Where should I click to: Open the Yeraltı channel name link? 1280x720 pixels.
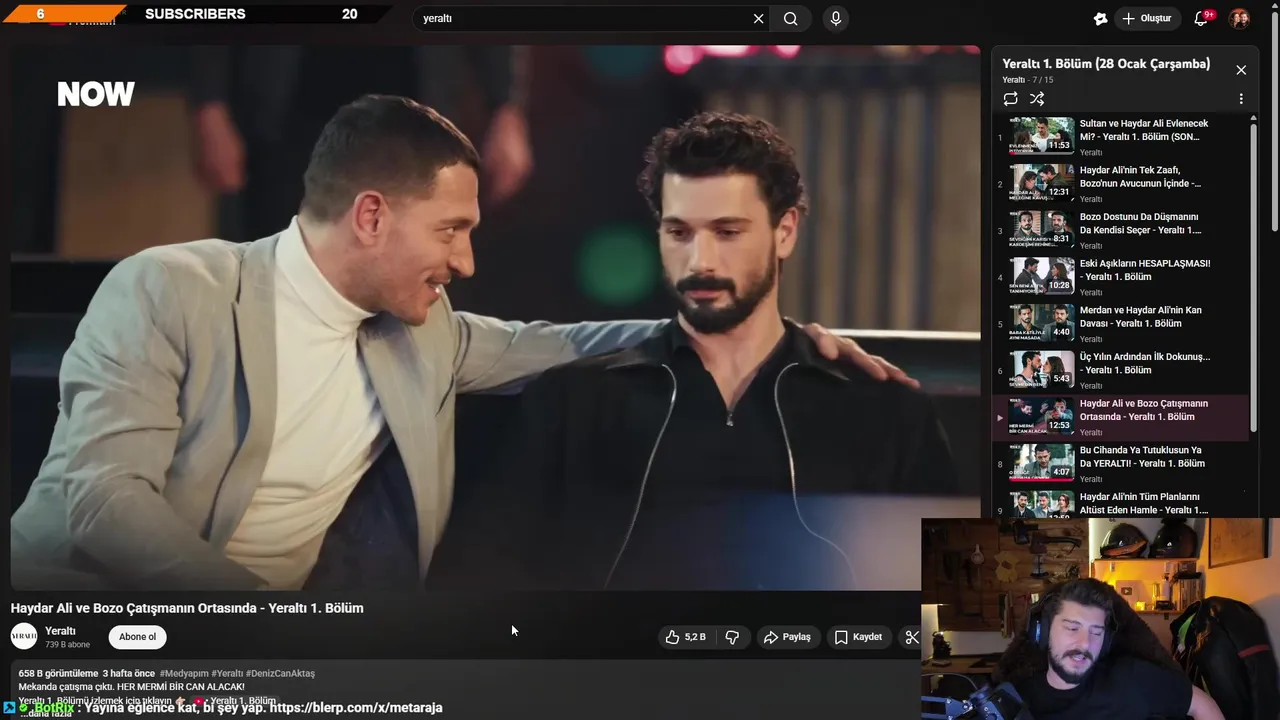click(x=60, y=631)
